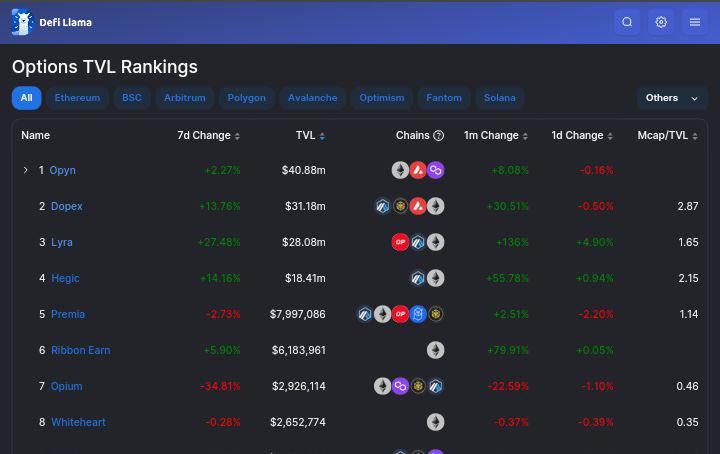Screen dimensions: 720x454
Task: Click Premia TVL value $7,997,086
Action: click(x=298, y=314)
